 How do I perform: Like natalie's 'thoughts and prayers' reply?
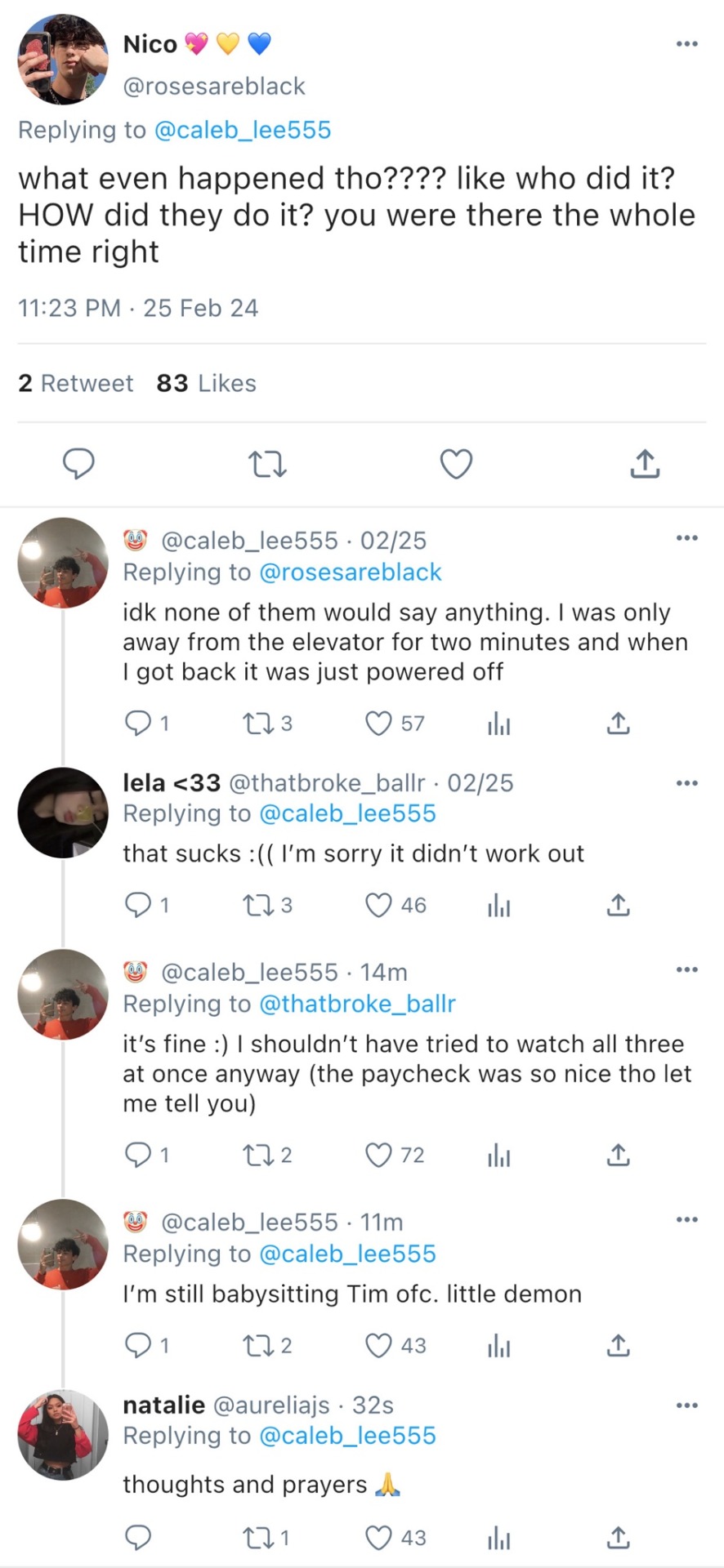click(x=378, y=1539)
